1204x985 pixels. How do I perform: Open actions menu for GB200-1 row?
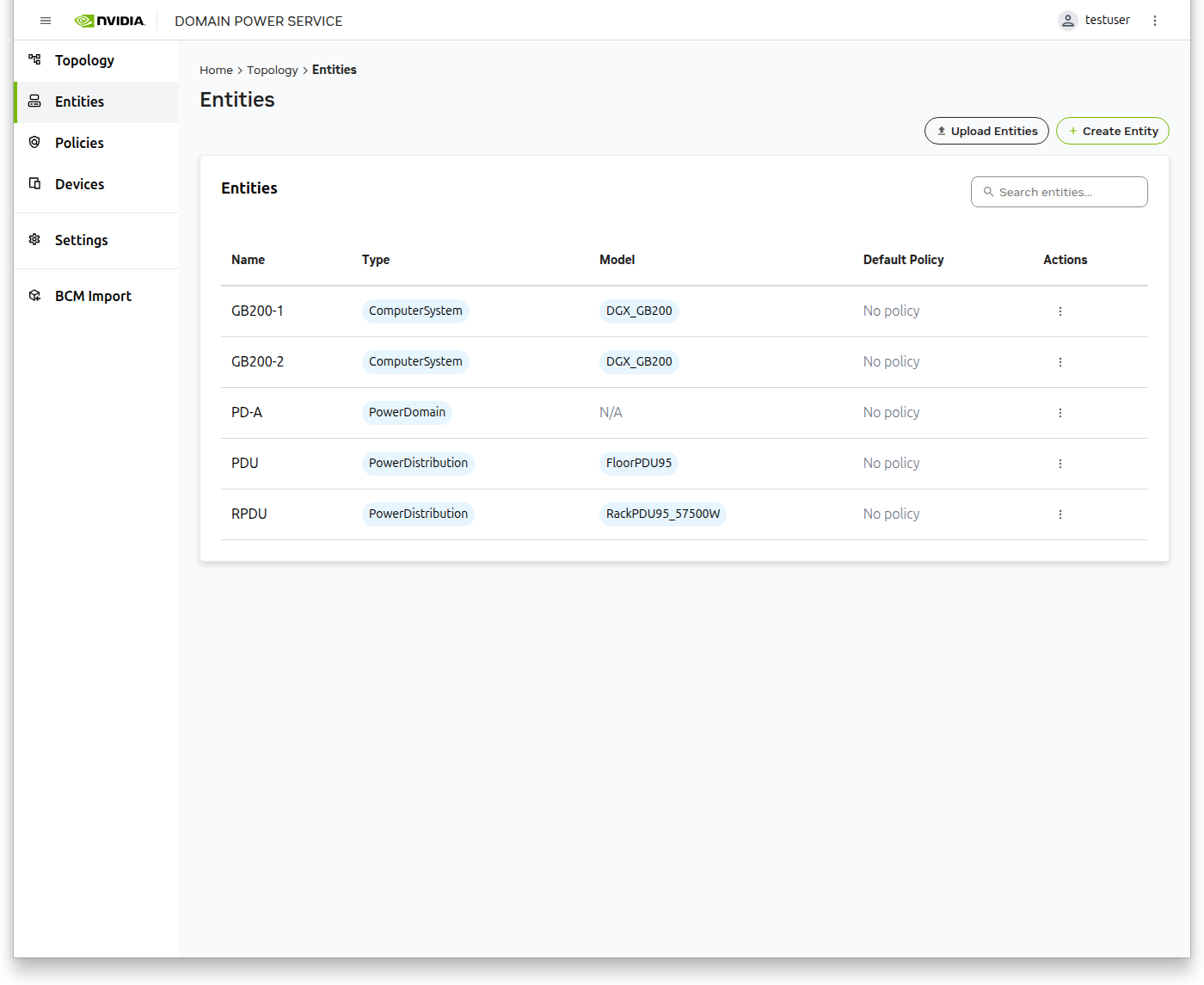click(x=1060, y=311)
